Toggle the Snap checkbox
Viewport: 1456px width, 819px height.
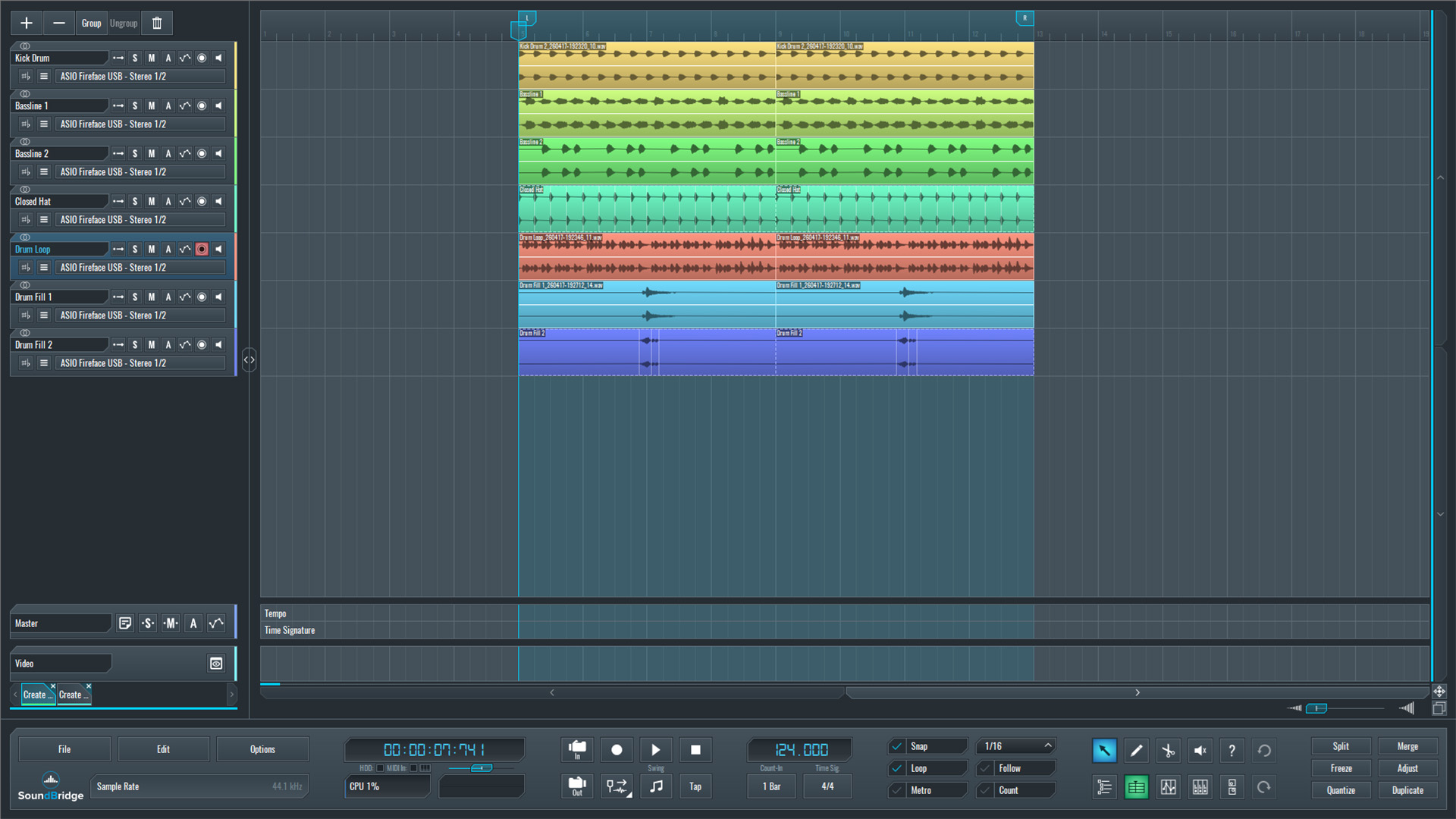point(896,746)
